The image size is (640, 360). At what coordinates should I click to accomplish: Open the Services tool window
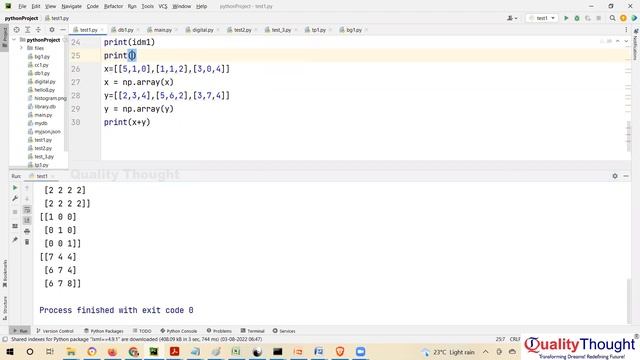(284, 331)
